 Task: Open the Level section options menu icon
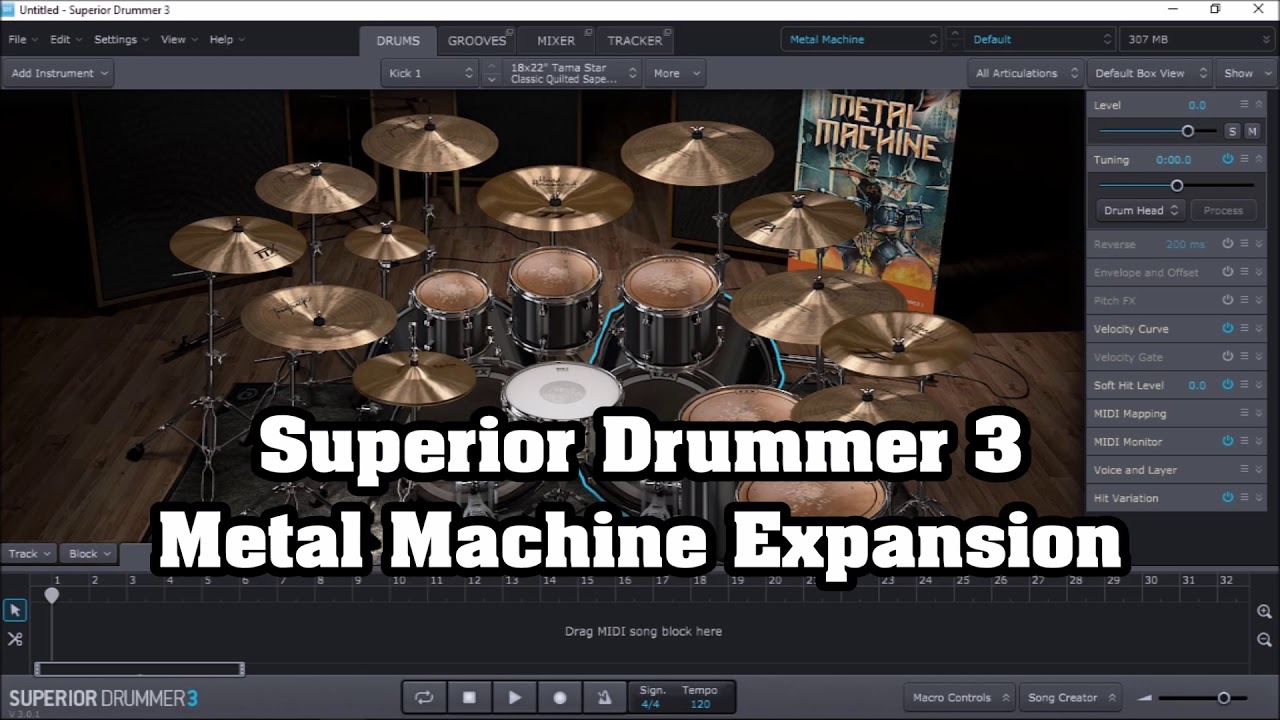pyautogui.click(x=1244, y=104)
